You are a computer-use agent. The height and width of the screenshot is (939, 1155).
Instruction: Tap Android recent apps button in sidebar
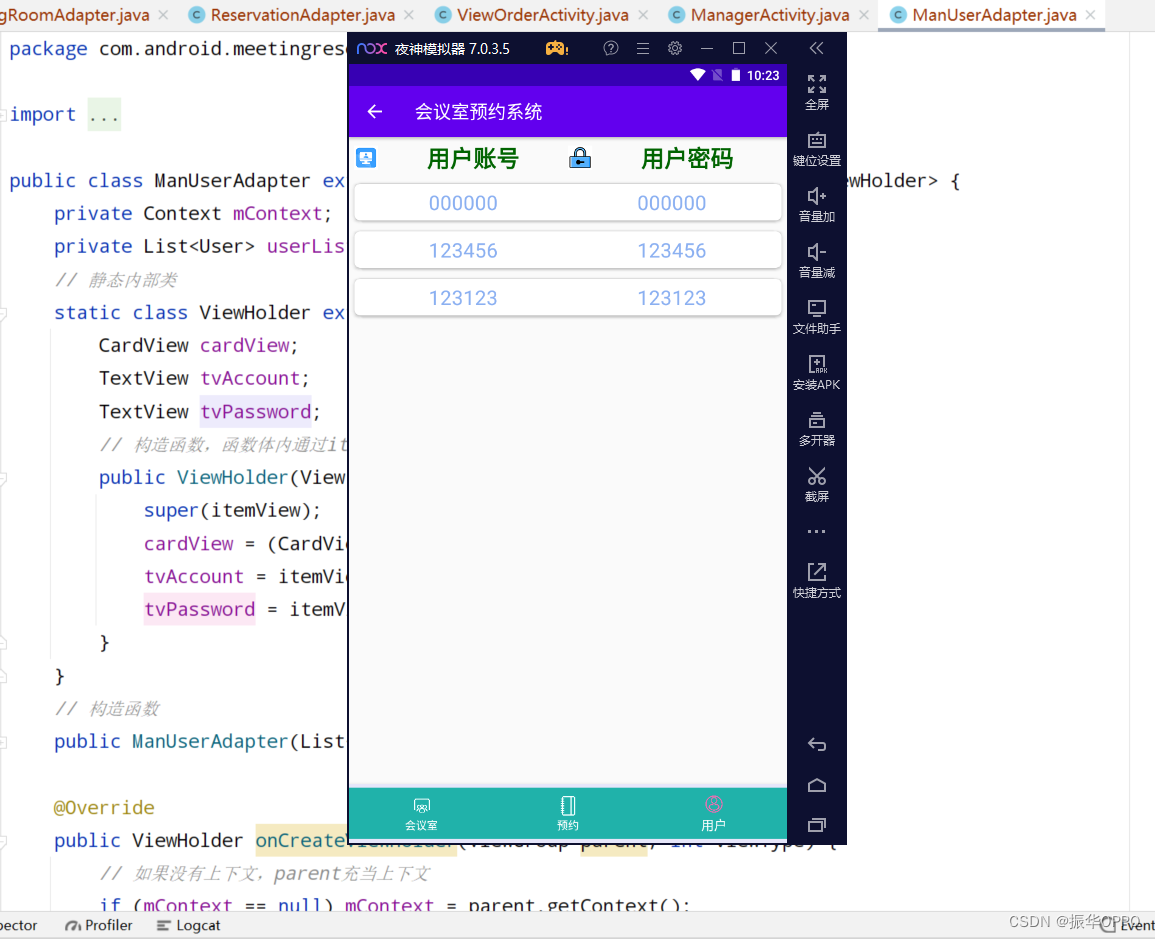tap(816, 825)
